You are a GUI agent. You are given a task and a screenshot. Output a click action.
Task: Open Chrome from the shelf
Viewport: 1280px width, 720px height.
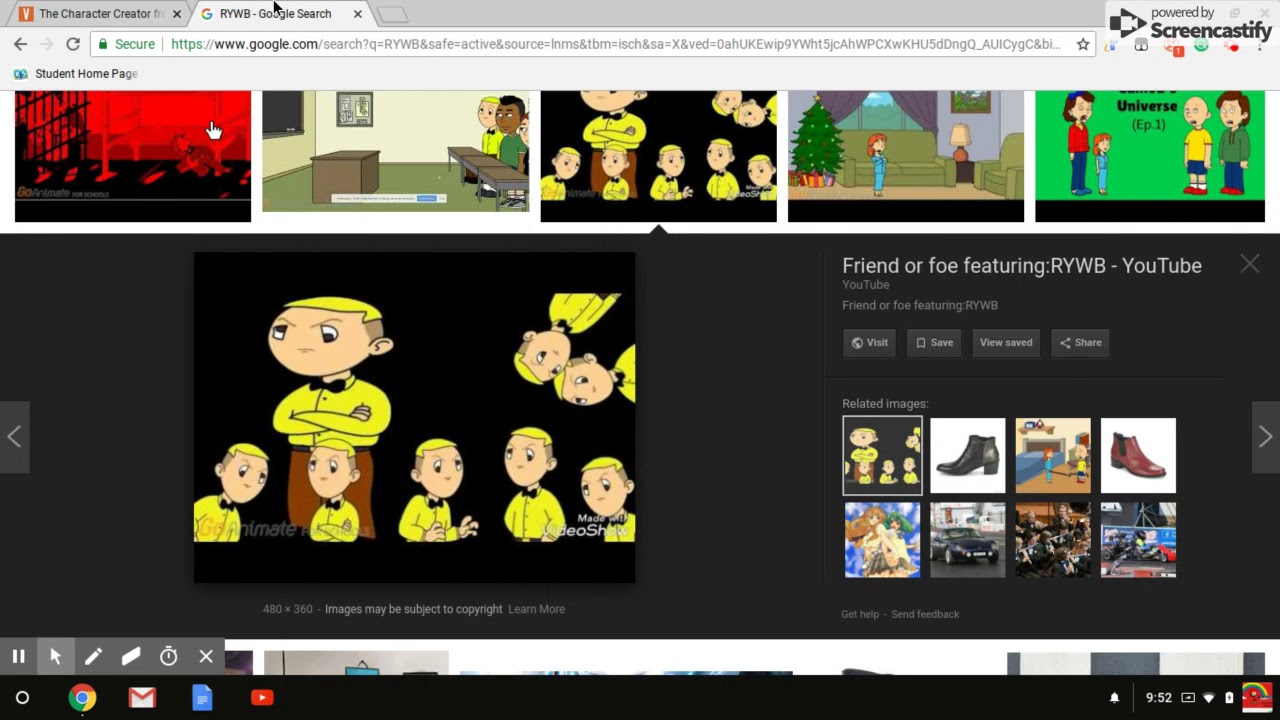(x=82, y=698)
